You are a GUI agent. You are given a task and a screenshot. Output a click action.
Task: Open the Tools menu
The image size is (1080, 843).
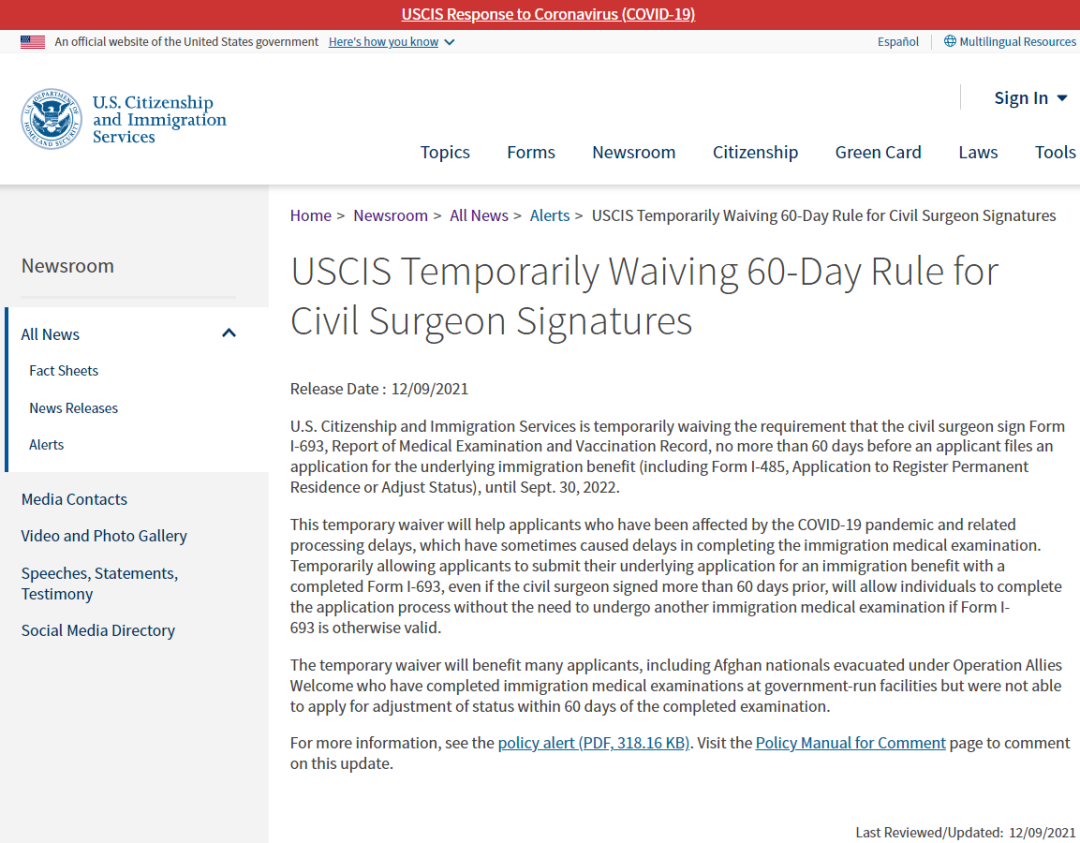click(x=1055, y=152)
